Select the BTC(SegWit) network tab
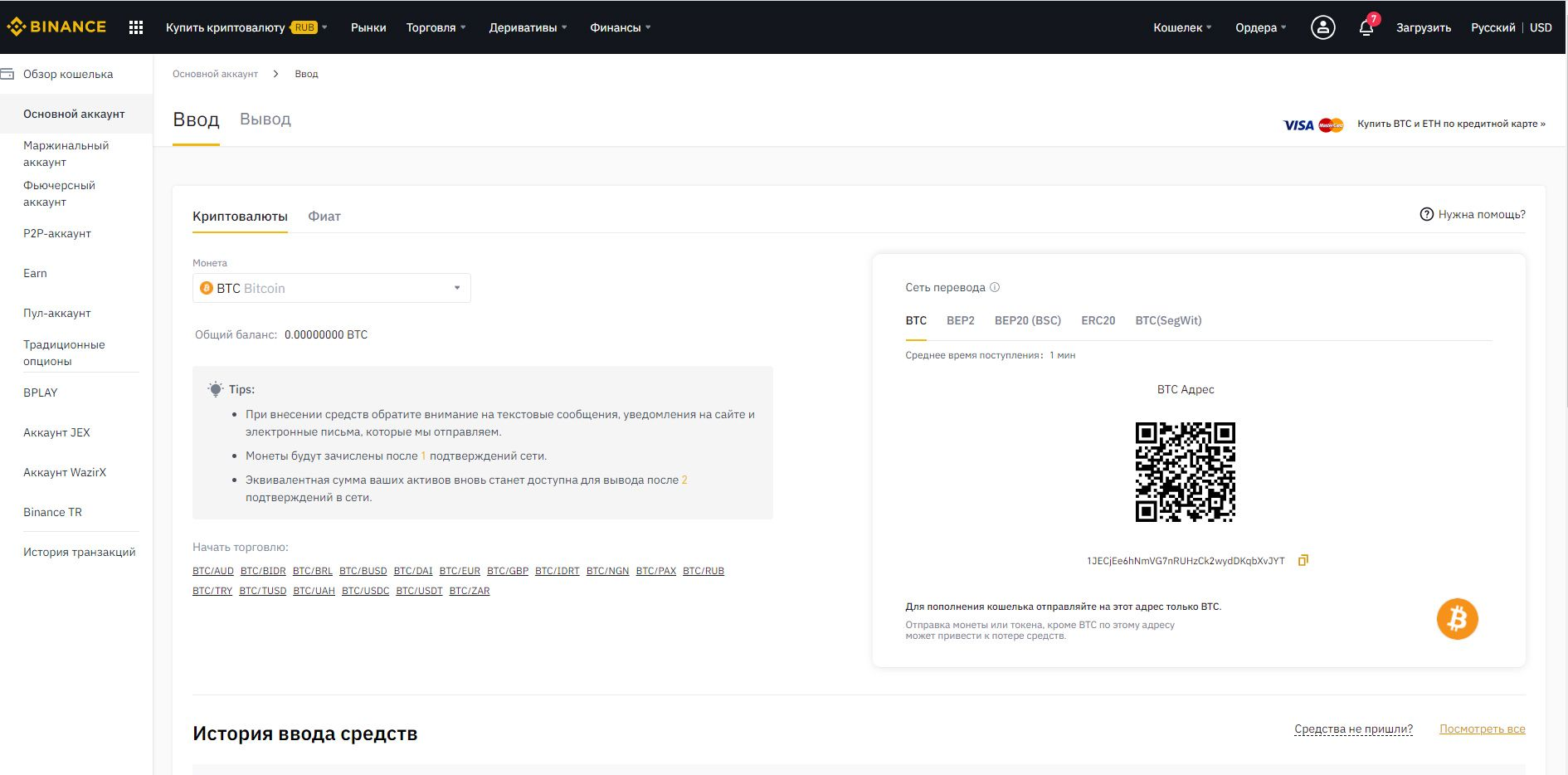The width and height of the screenshot is (1568, 775). tap(1168, 320)
